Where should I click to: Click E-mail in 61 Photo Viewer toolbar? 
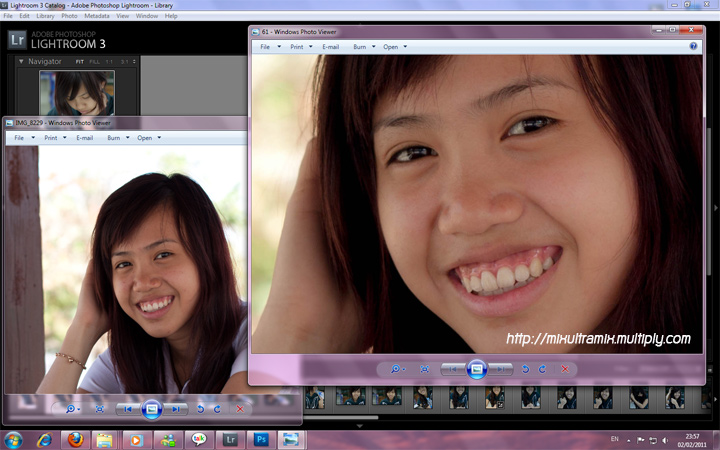pyautogui.click(x=331, y=47)
